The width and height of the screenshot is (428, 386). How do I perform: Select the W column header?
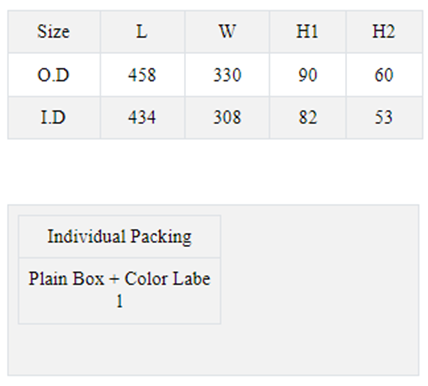click(x=227, y=32)
